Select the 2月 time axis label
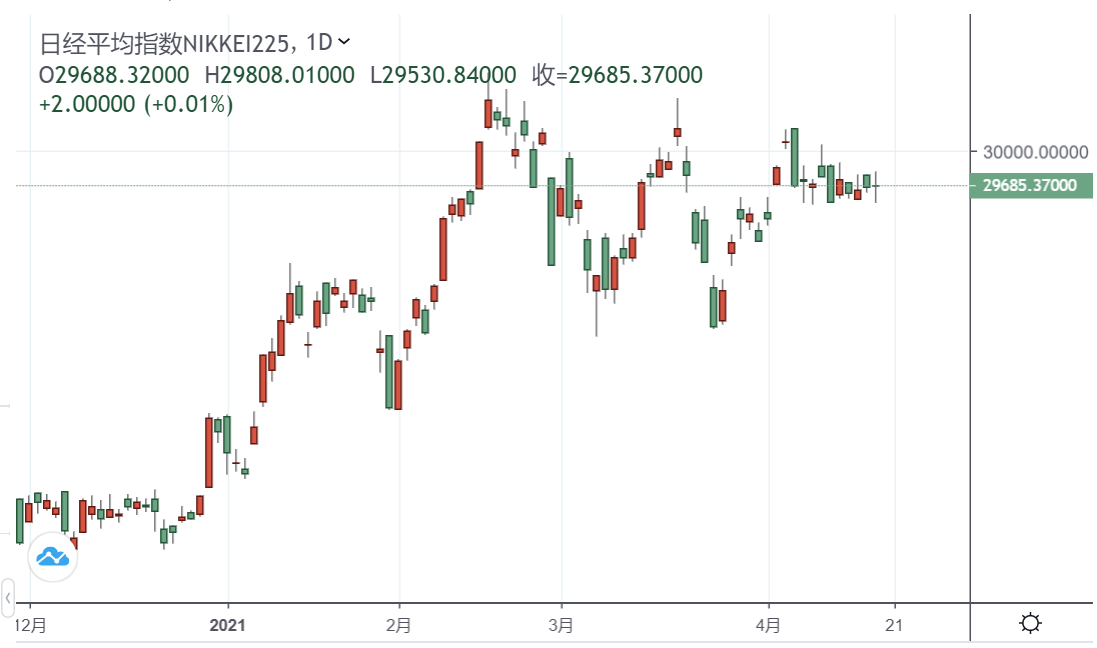 point(399,626)
